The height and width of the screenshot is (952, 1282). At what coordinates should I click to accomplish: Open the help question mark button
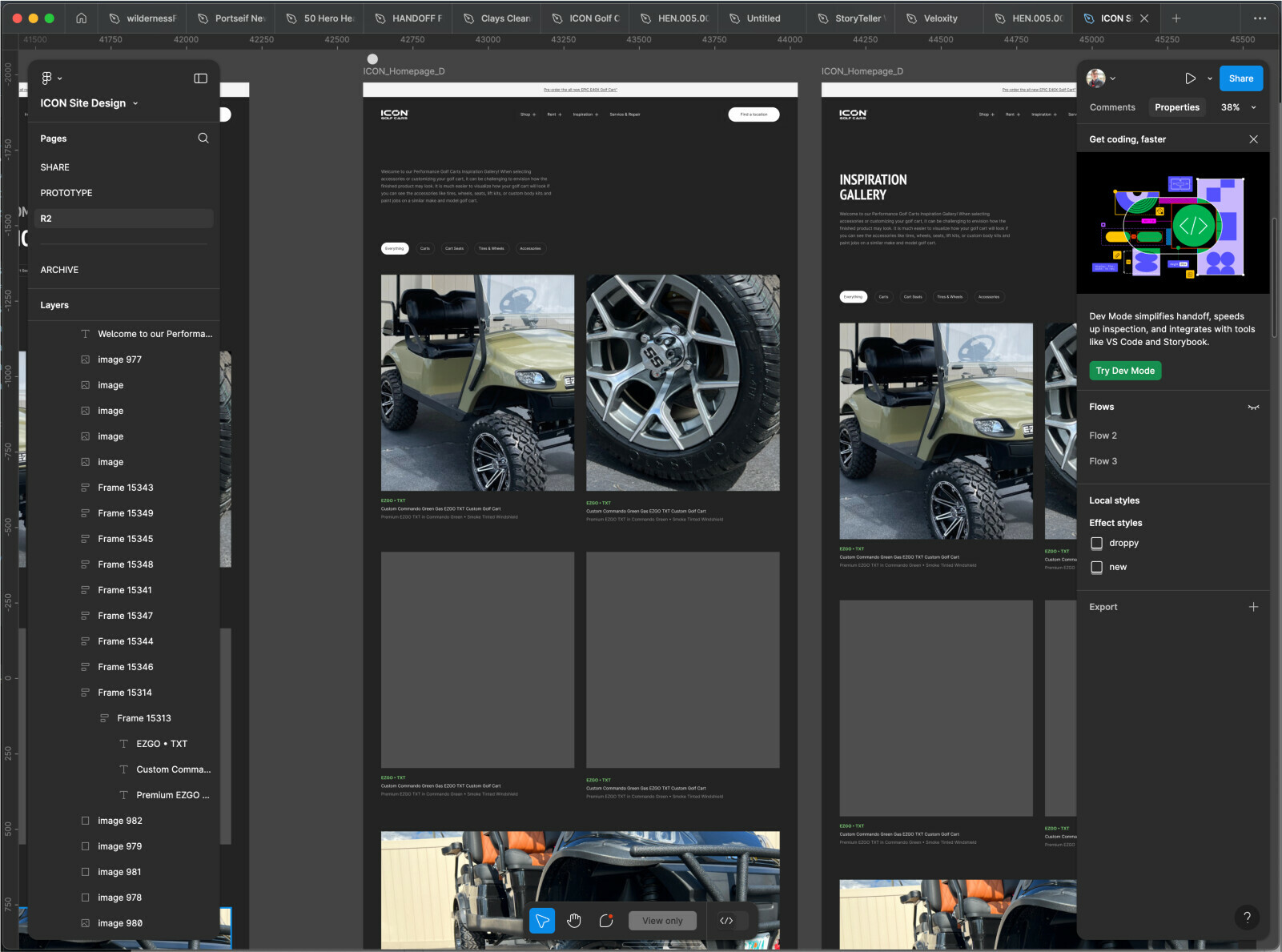[x=1247, y=918]
